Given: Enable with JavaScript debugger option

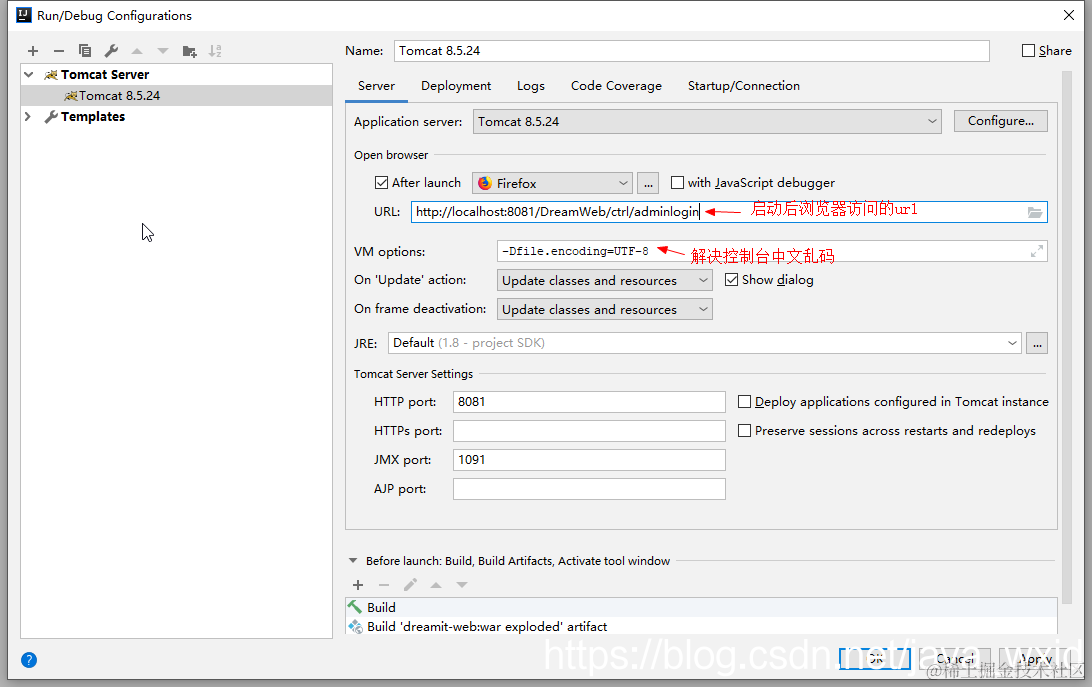Looking at the screenshot, I should click(x=677, y=183).
